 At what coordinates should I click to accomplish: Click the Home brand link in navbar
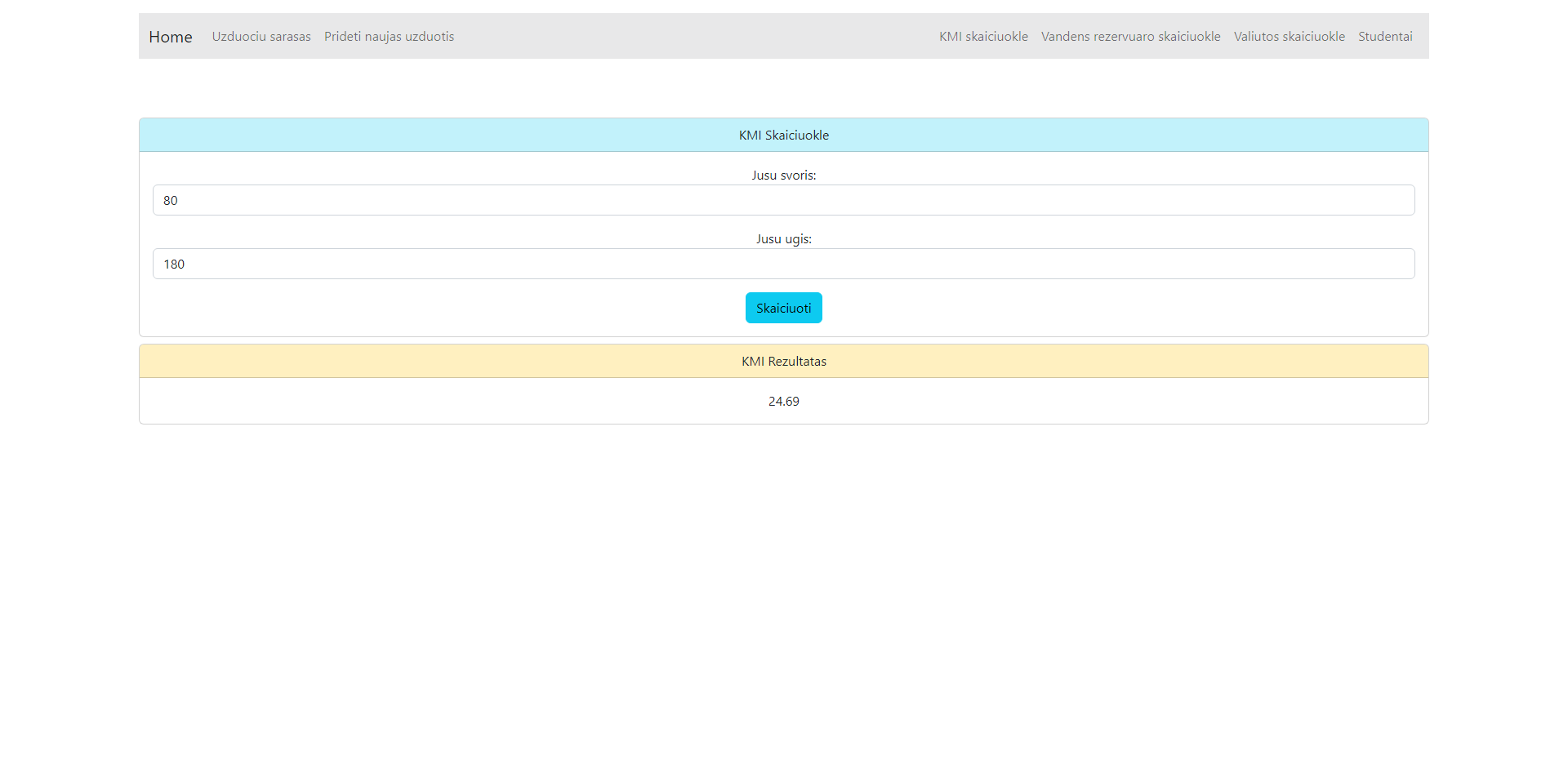click(170, 36)
